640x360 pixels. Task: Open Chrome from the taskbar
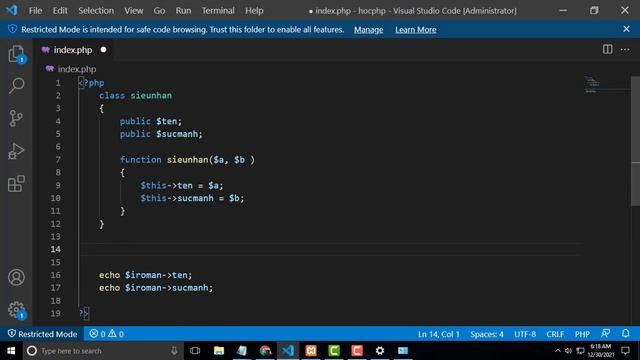pyautogui.click(x=265, y=351)
